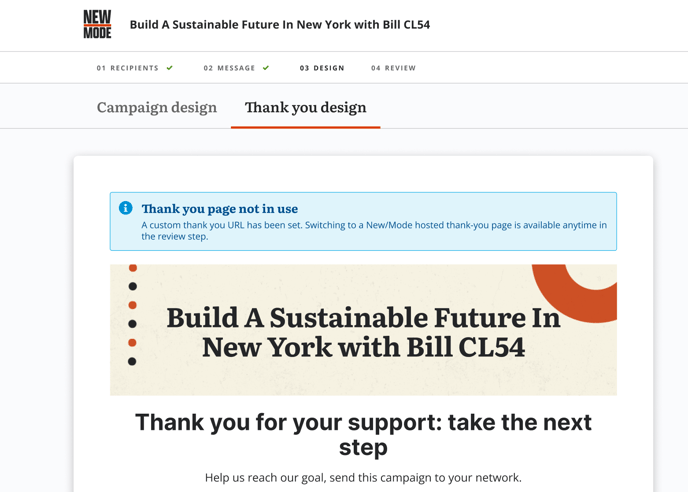Click the New/Mode logo
Image resolution: width=688 pixels, height=492 pixels.
click(x=97, y=25)
